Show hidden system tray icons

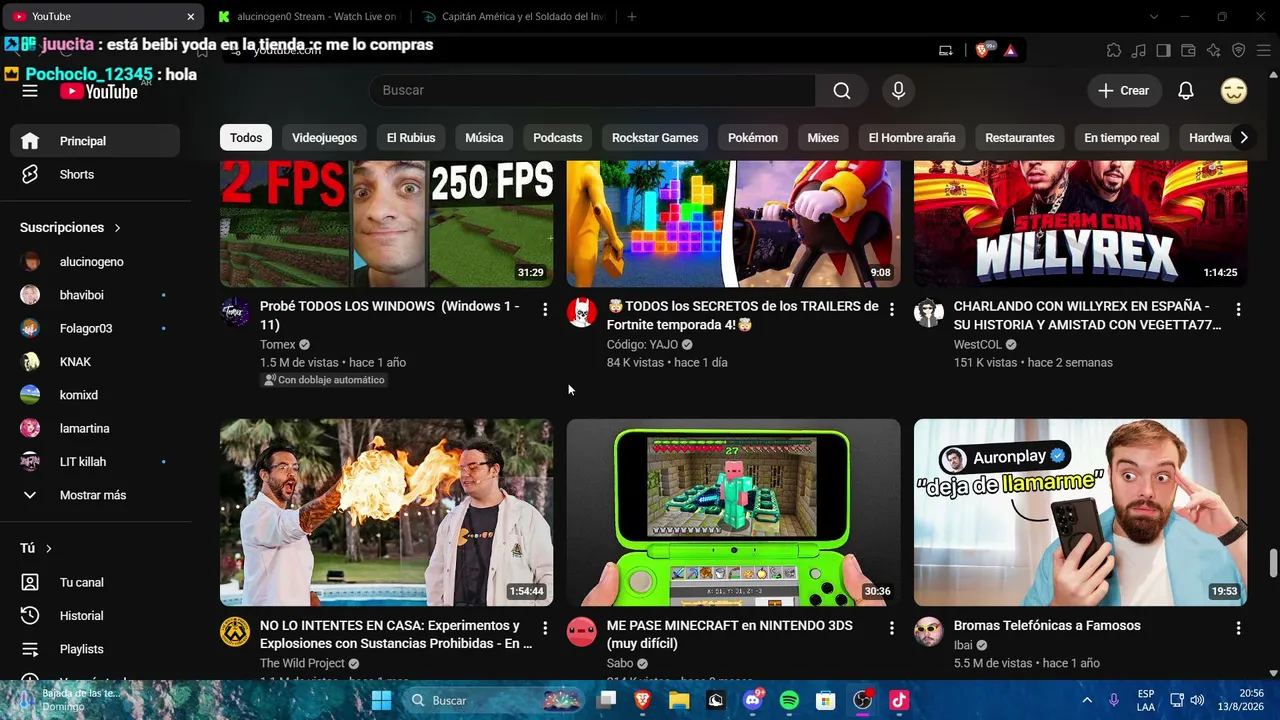(1087, 701)
